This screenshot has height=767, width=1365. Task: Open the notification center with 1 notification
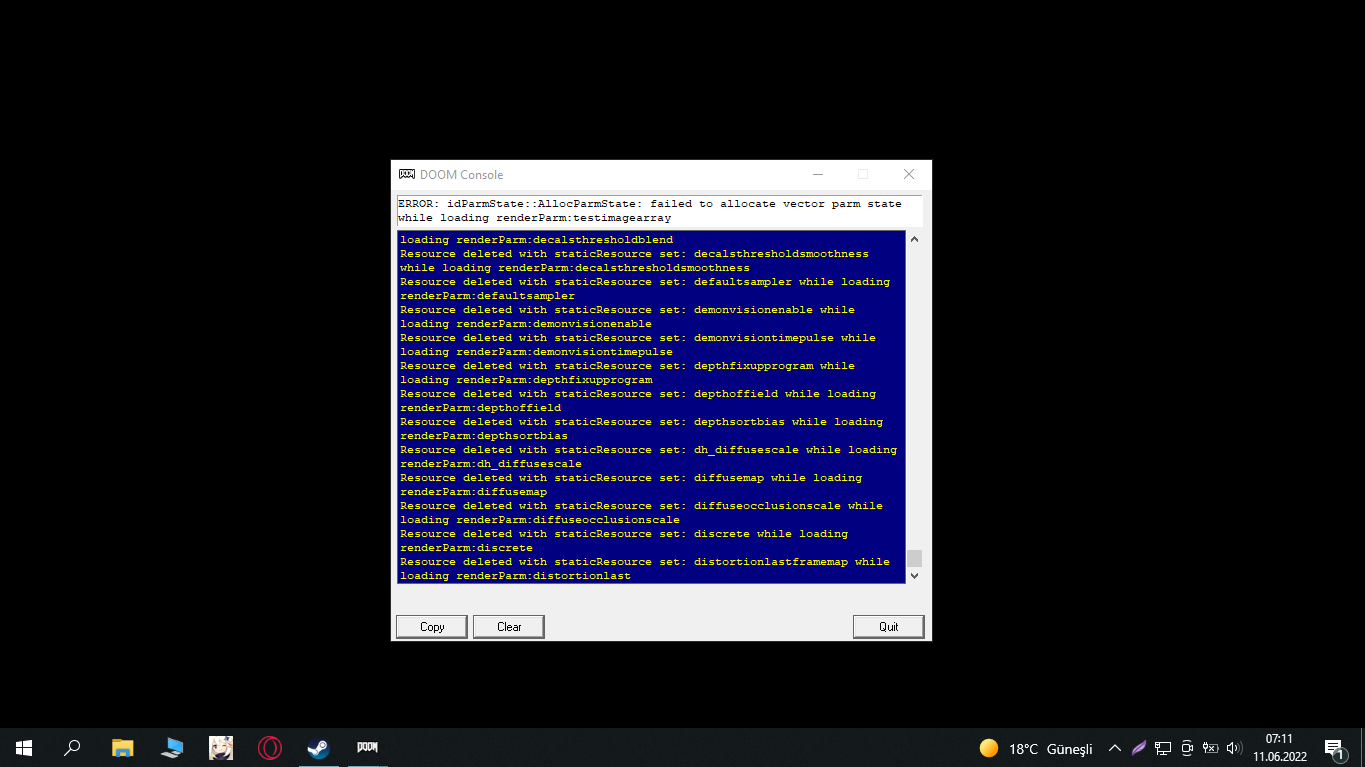point(1334,748)
